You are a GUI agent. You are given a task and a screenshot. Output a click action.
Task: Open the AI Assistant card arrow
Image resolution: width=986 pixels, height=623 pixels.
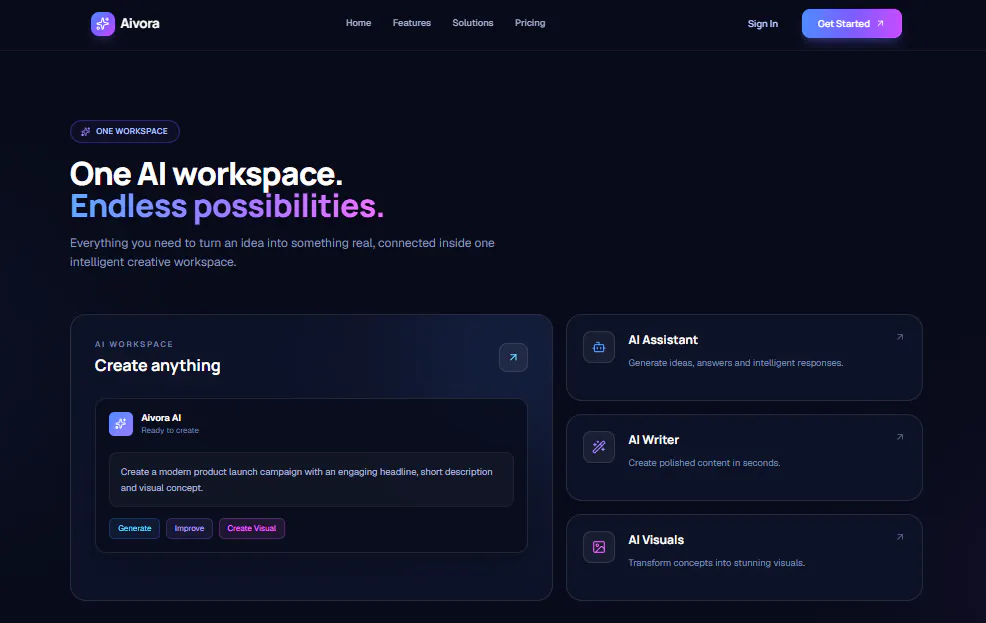click(900, 337)
